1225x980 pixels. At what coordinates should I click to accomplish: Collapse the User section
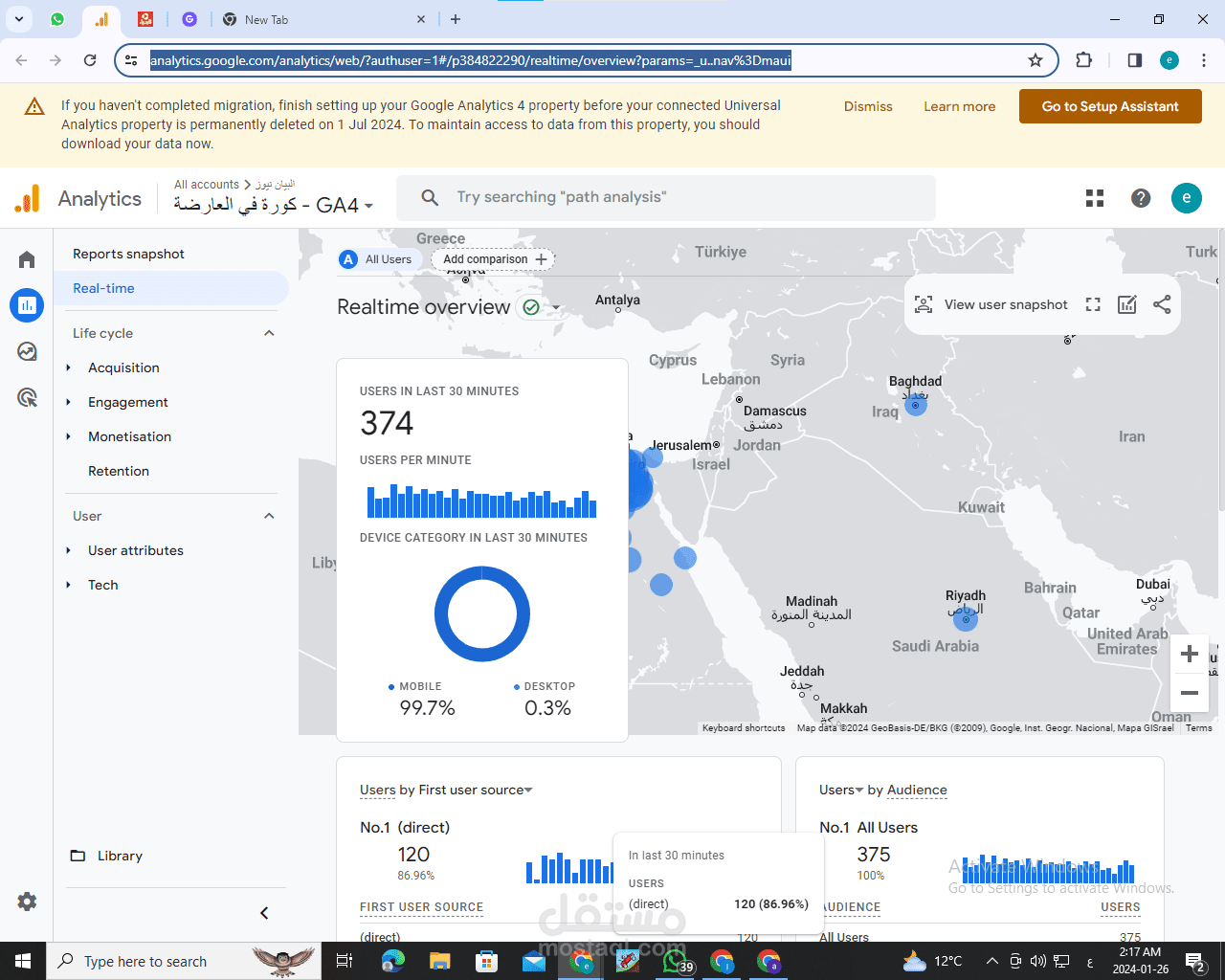pos(269,516)
